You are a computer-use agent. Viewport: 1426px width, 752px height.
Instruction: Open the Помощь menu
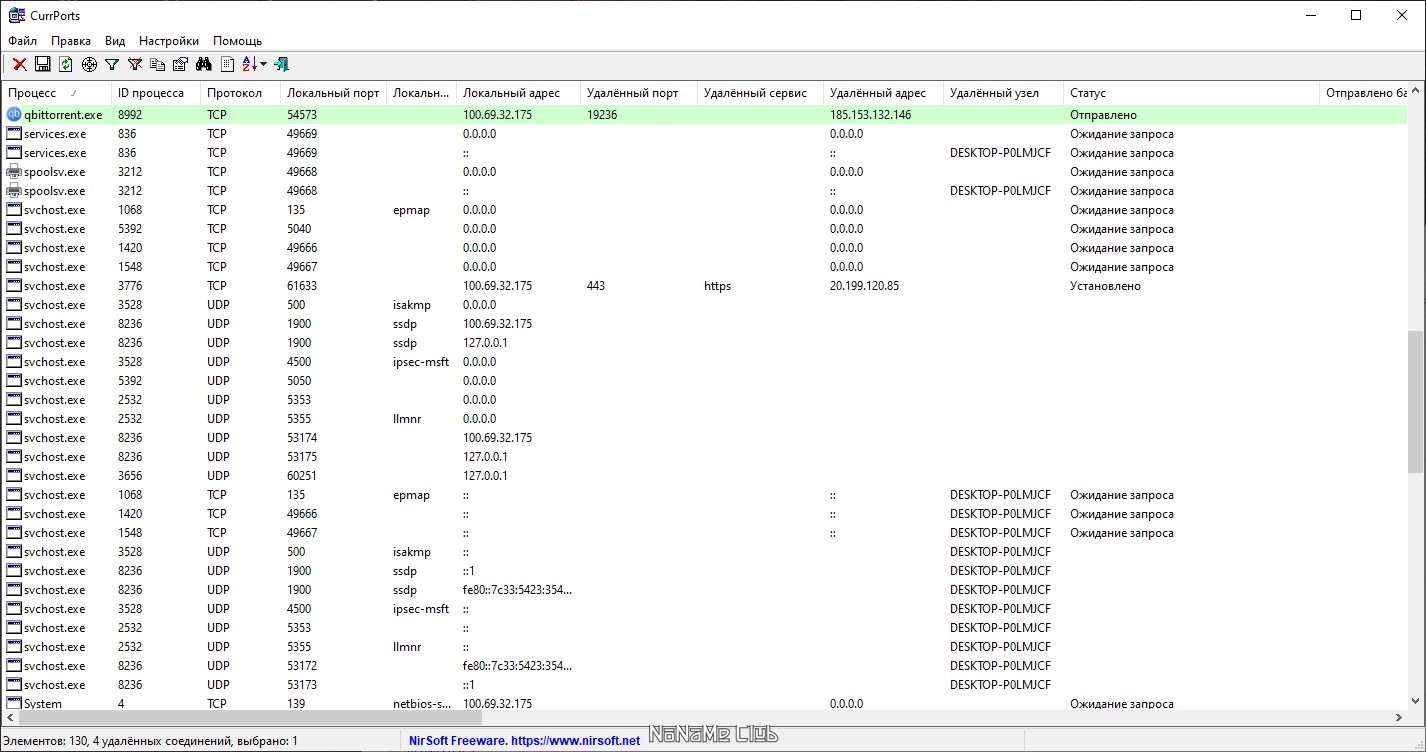click(x=237, y=41)
